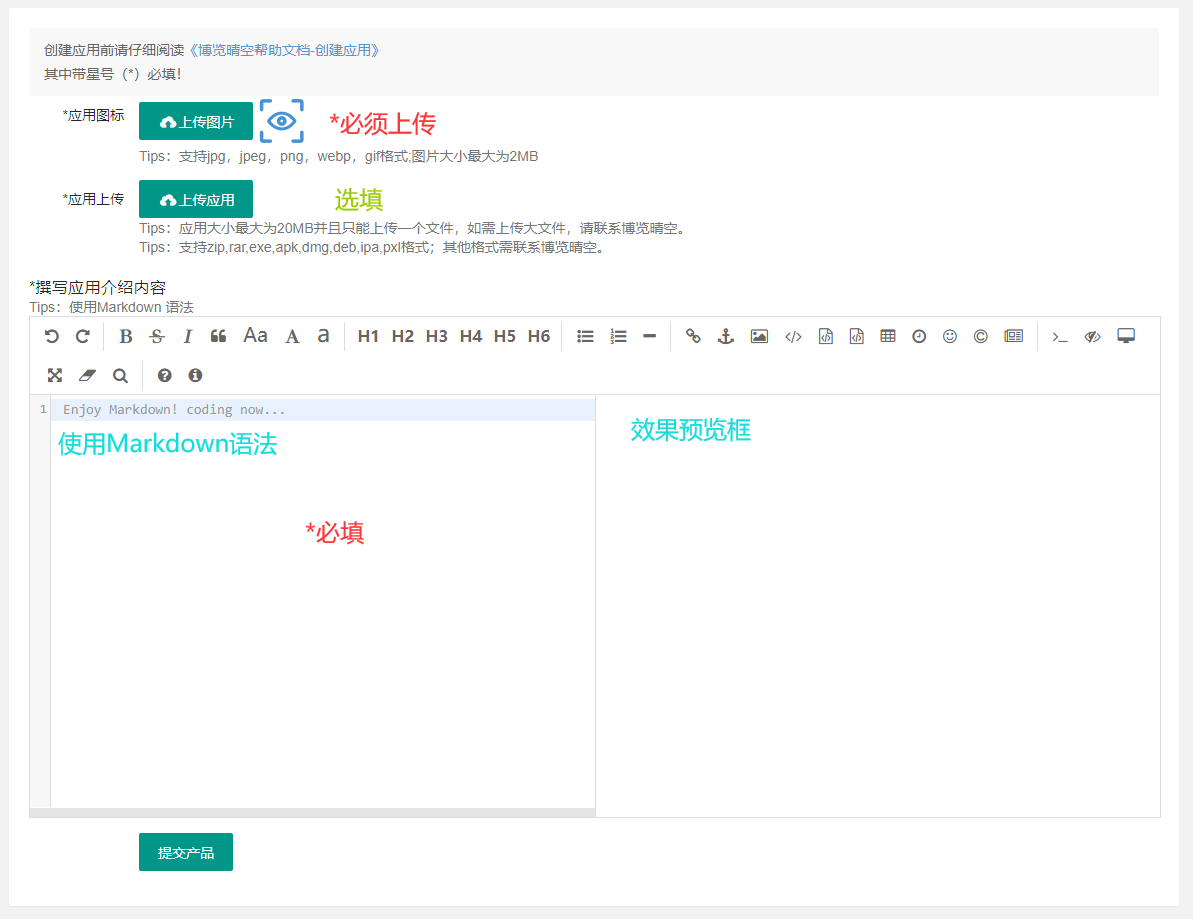The height and width of the screenshot is (919, 1193).
Task: Open the emoji picker smiley icon
Action: pos(950,336)
